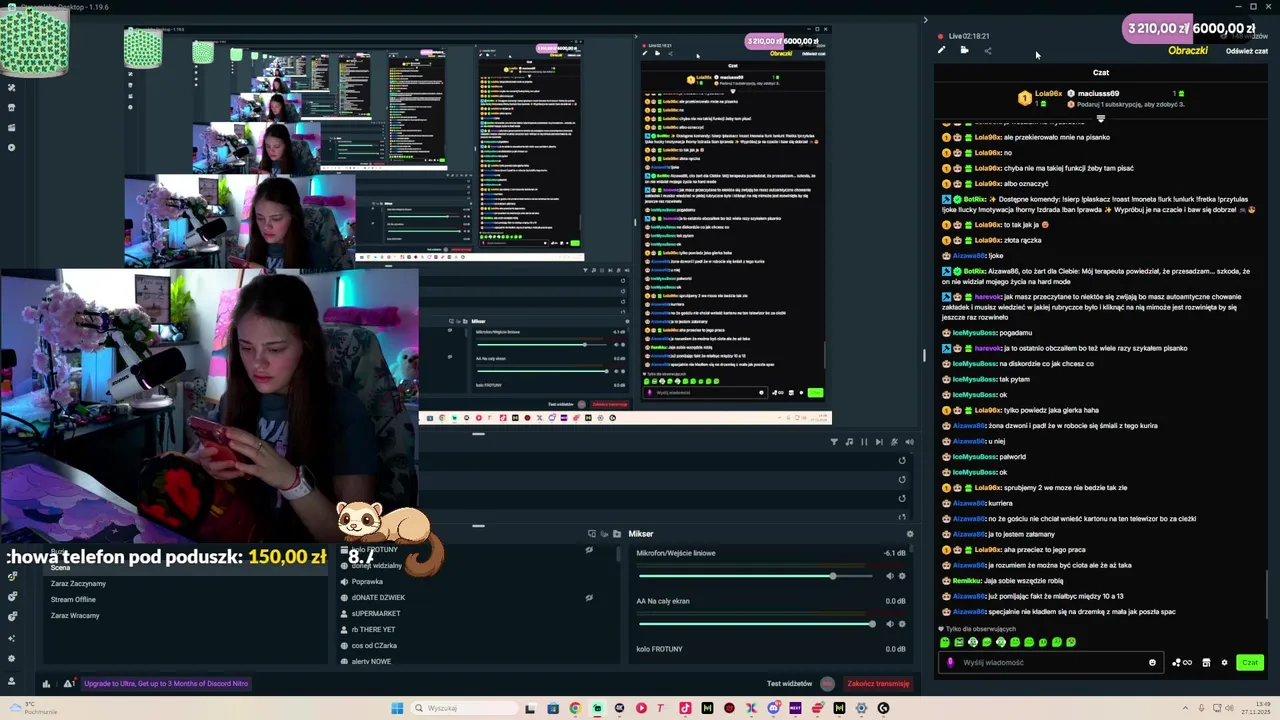Open Mikrofon/Wejście liniowe gear settings
This screenshot has width=1280, height=720.
tap(902, 576)
